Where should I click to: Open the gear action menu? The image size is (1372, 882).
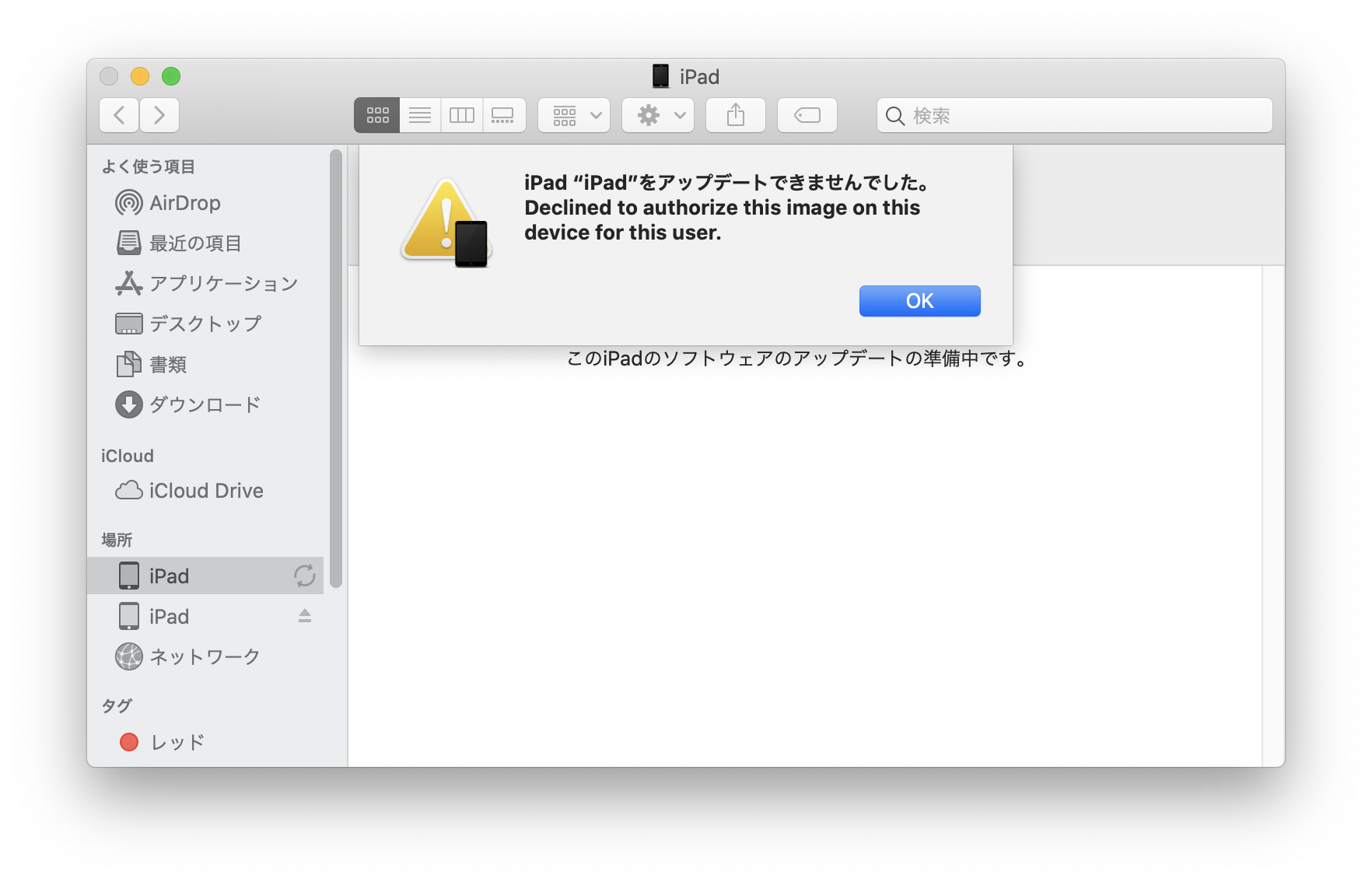point(658,115)
